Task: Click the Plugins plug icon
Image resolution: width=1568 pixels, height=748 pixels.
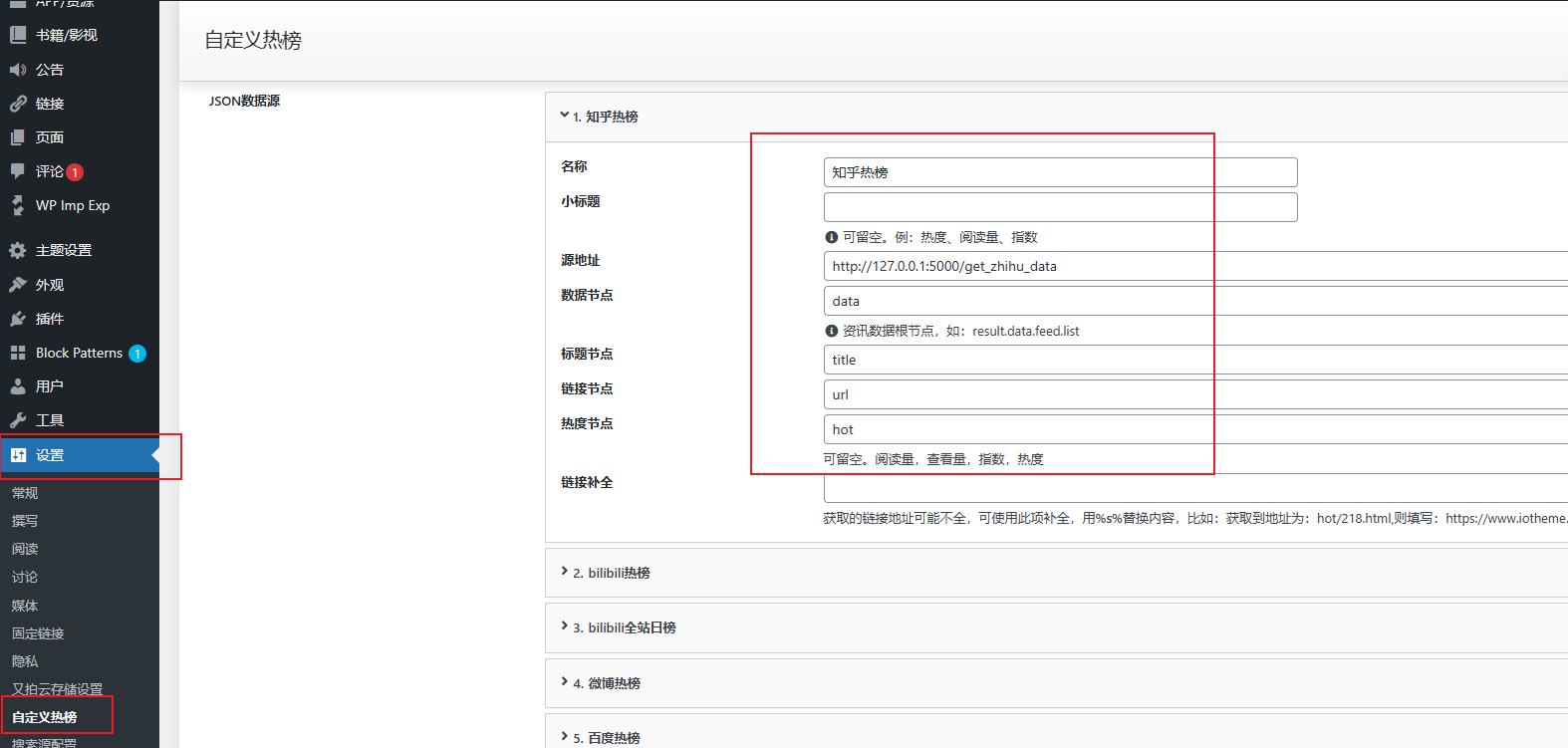Action: 18,319
